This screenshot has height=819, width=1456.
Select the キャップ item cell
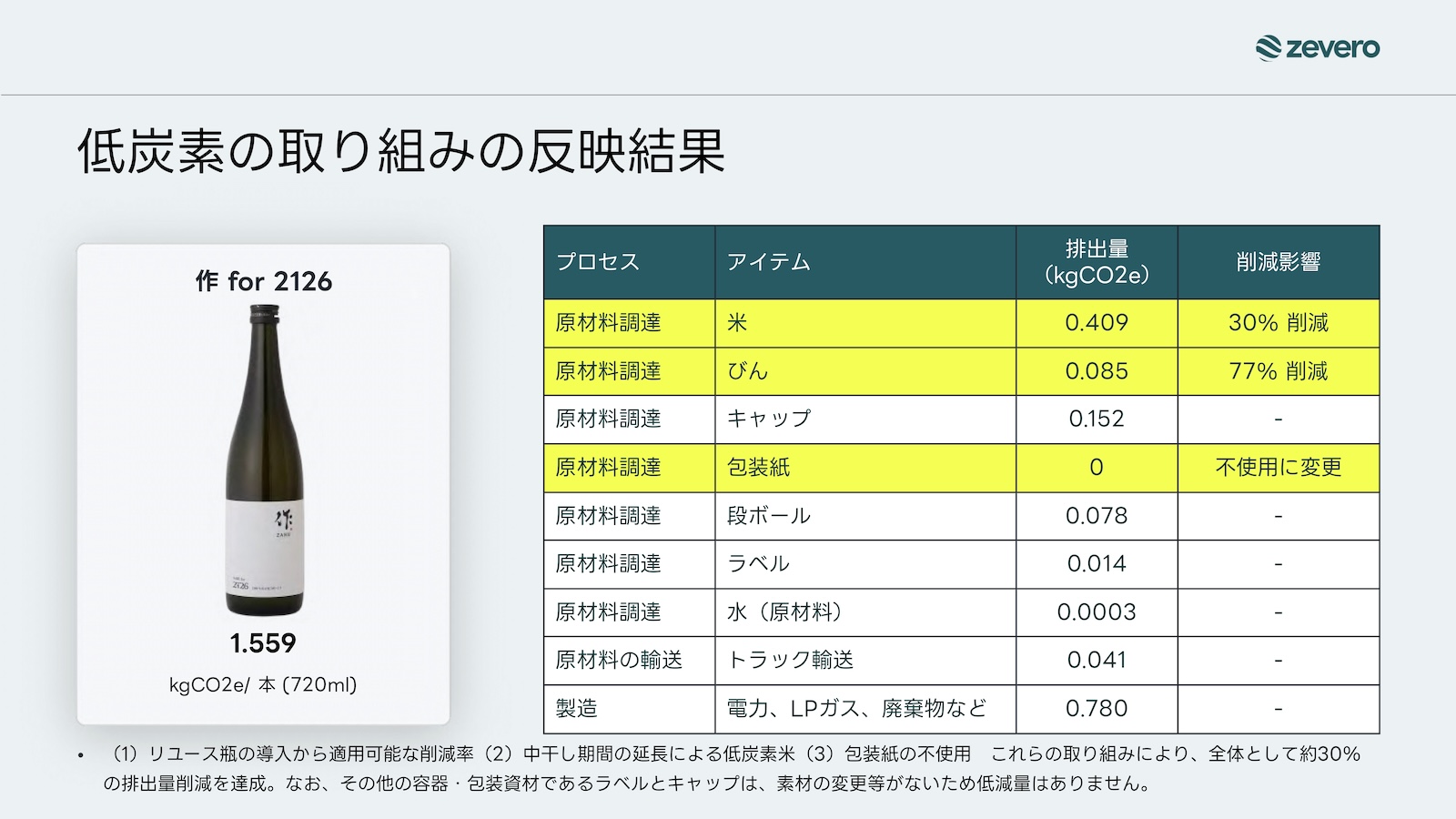768,419
